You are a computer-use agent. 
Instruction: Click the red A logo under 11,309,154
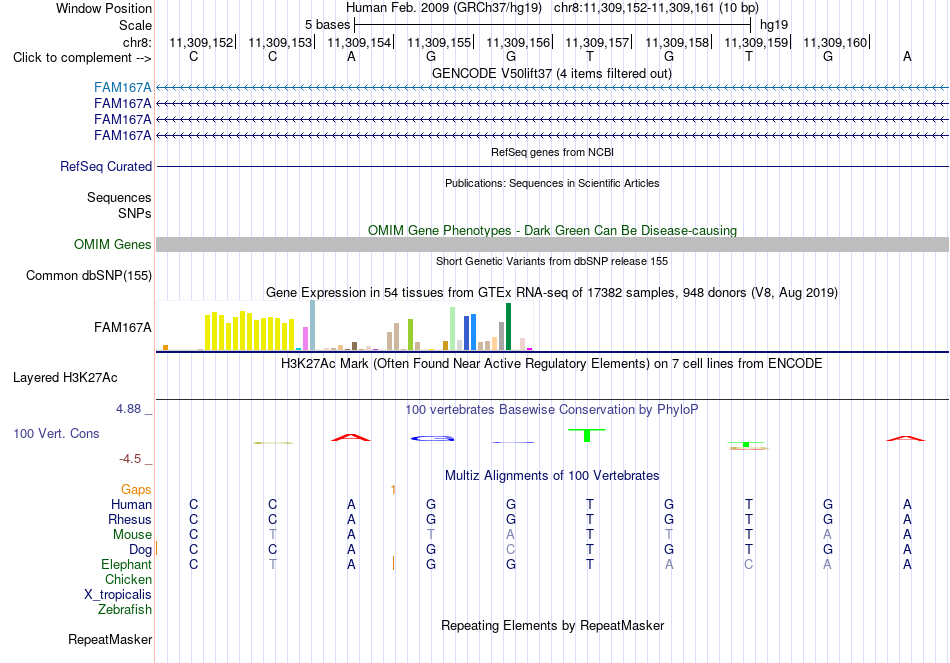pyautogui.click(x=351, y=438)
